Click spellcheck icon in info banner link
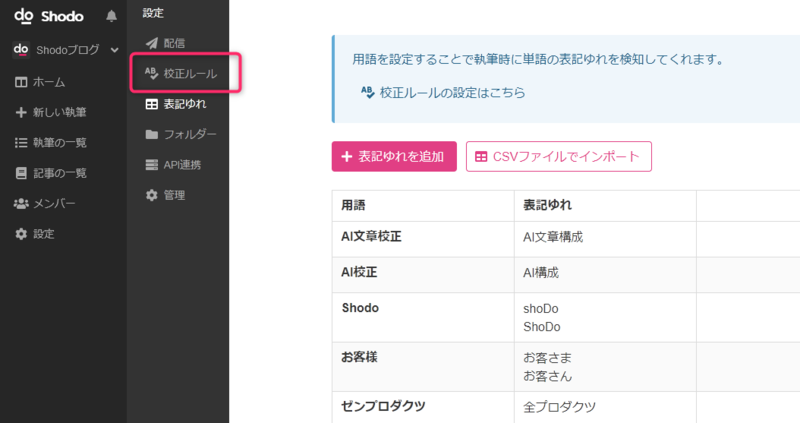 point(367,92)
